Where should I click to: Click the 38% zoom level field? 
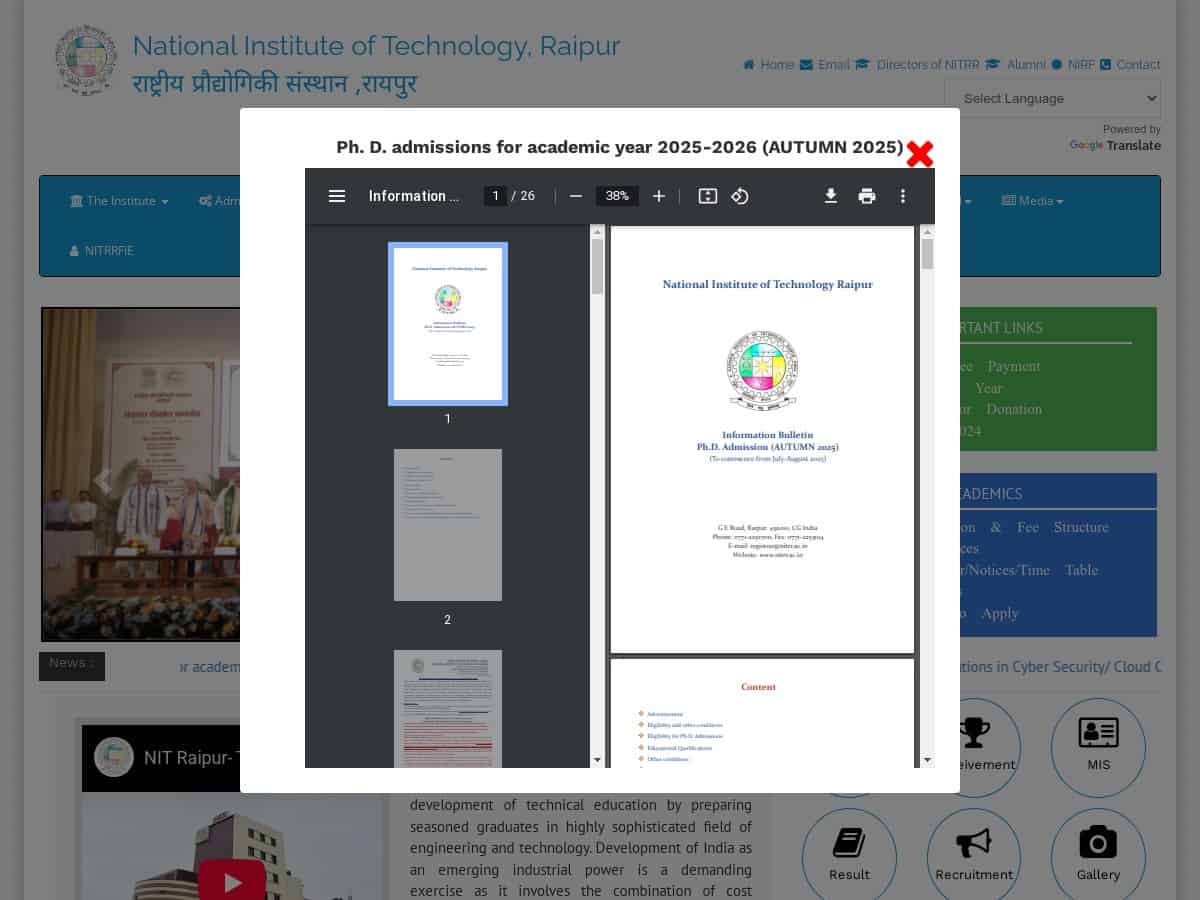617,196
